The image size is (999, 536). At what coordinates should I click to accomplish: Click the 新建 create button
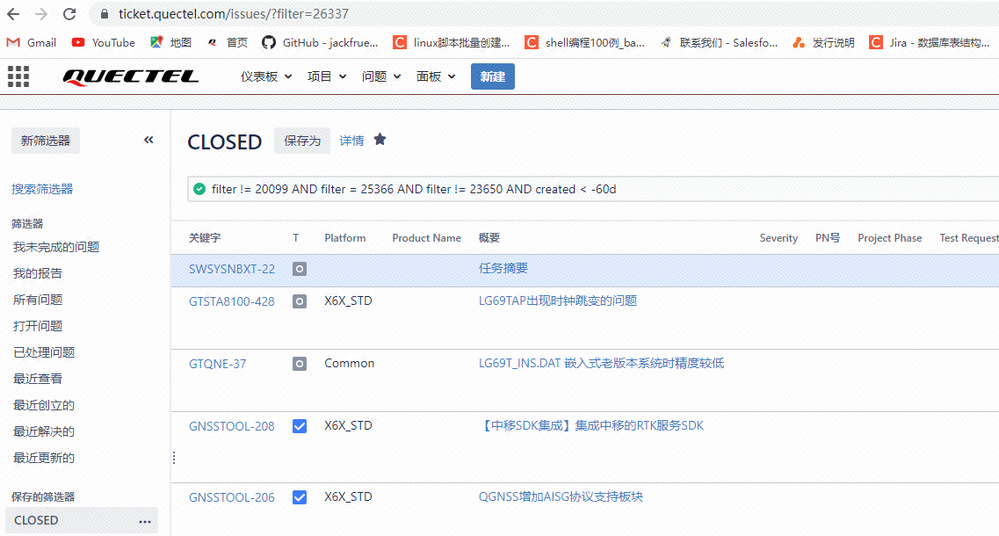pos(492,76)
